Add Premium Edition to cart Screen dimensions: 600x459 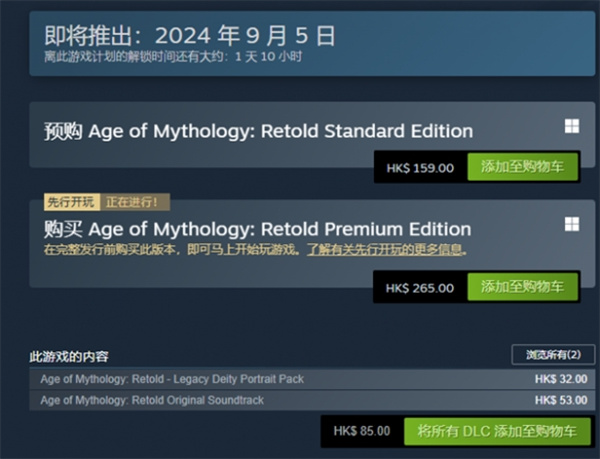[x=522, y=287]
